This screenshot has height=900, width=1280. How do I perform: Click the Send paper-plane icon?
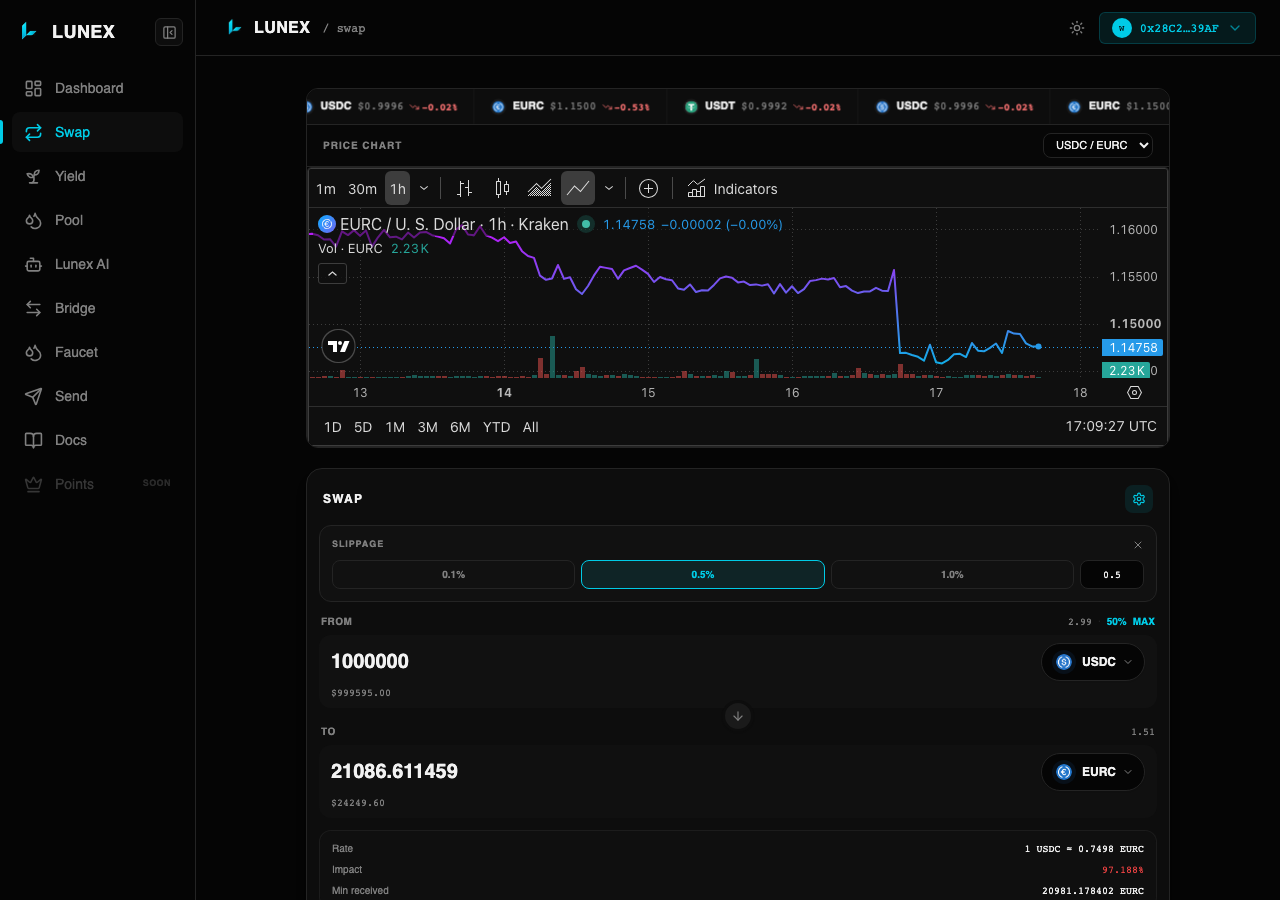34,396
